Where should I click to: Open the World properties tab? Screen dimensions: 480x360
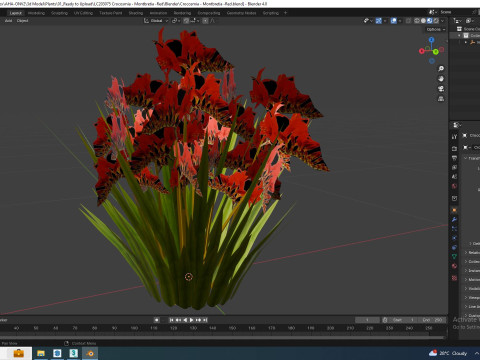pyautogui.click(x=454, y=186)
